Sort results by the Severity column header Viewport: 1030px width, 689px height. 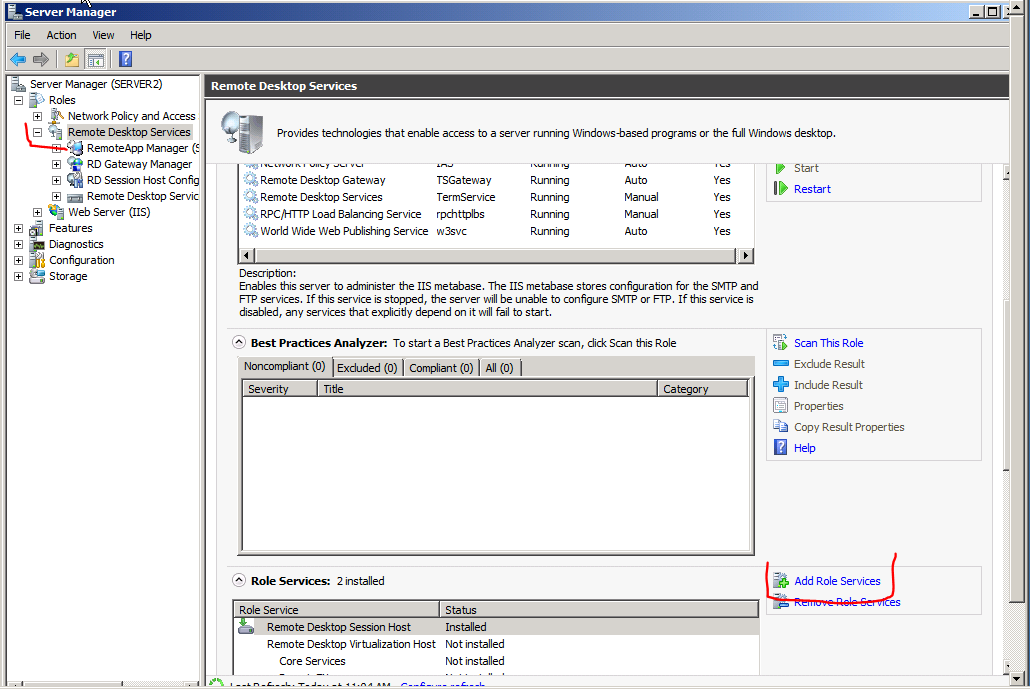coord(280,389)
